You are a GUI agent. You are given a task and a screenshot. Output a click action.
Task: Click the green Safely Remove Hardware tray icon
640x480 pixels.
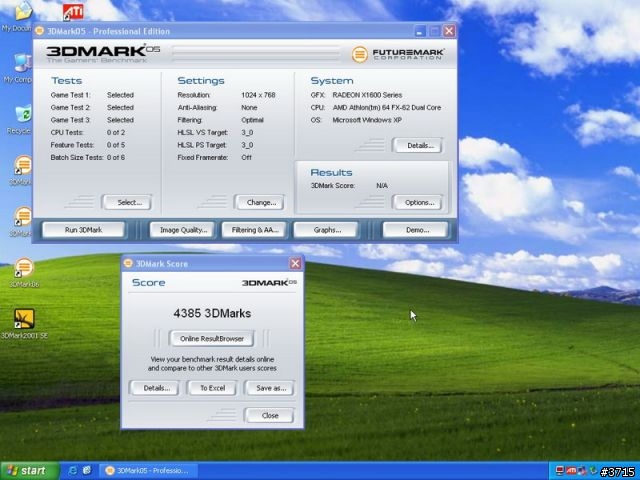[x=593, y=471]
